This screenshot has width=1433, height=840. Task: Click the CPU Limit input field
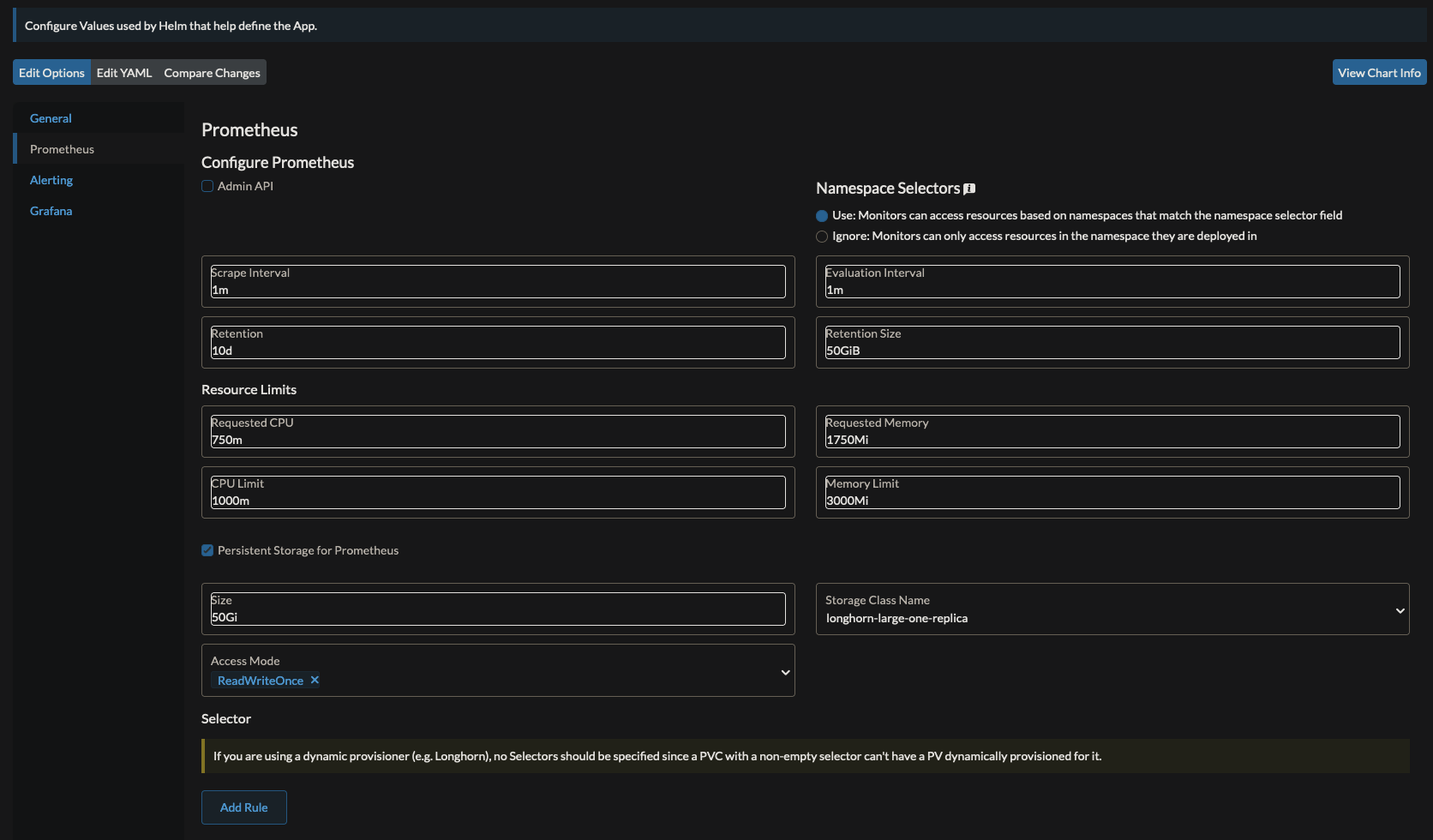coord(497,499)
